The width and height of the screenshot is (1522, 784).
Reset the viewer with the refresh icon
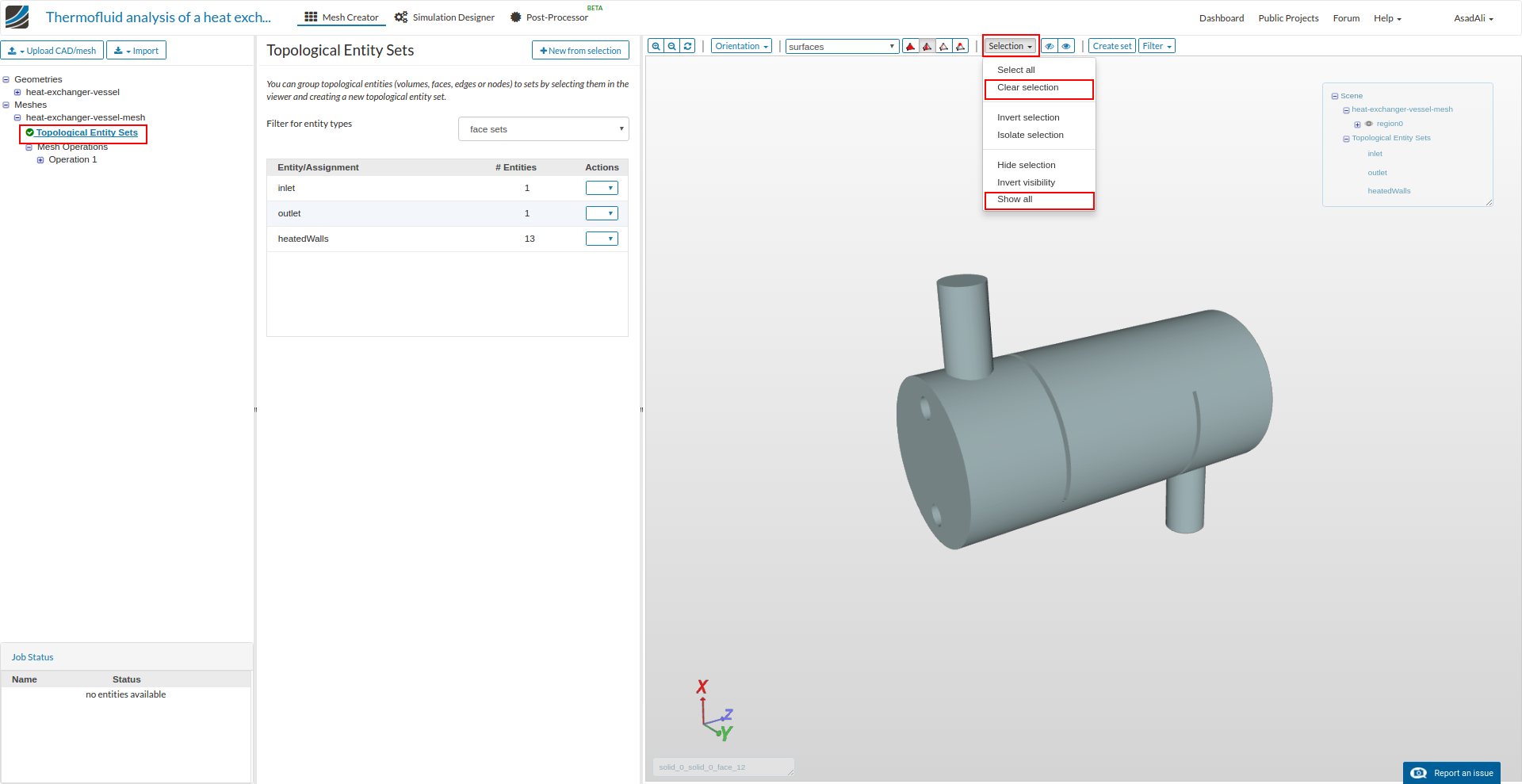(688, 46)
